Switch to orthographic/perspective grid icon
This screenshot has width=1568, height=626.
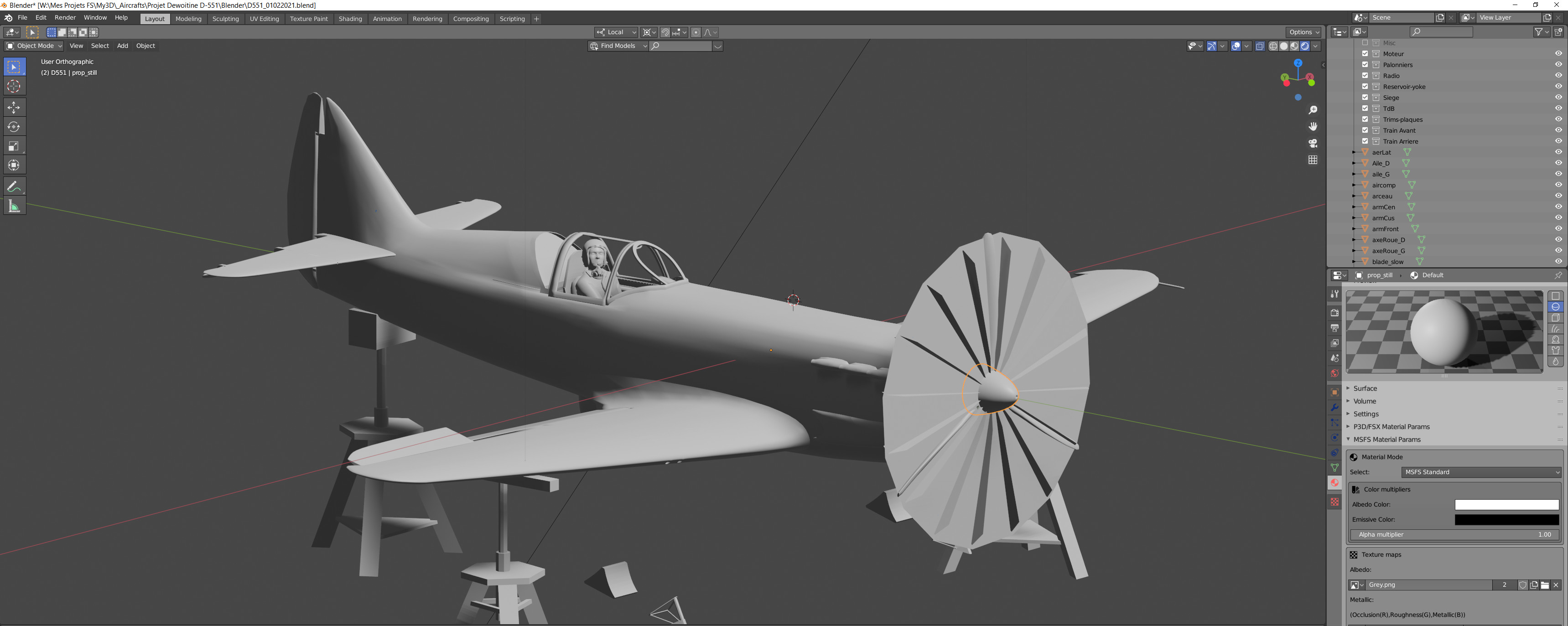click(x=1313, y=160)
